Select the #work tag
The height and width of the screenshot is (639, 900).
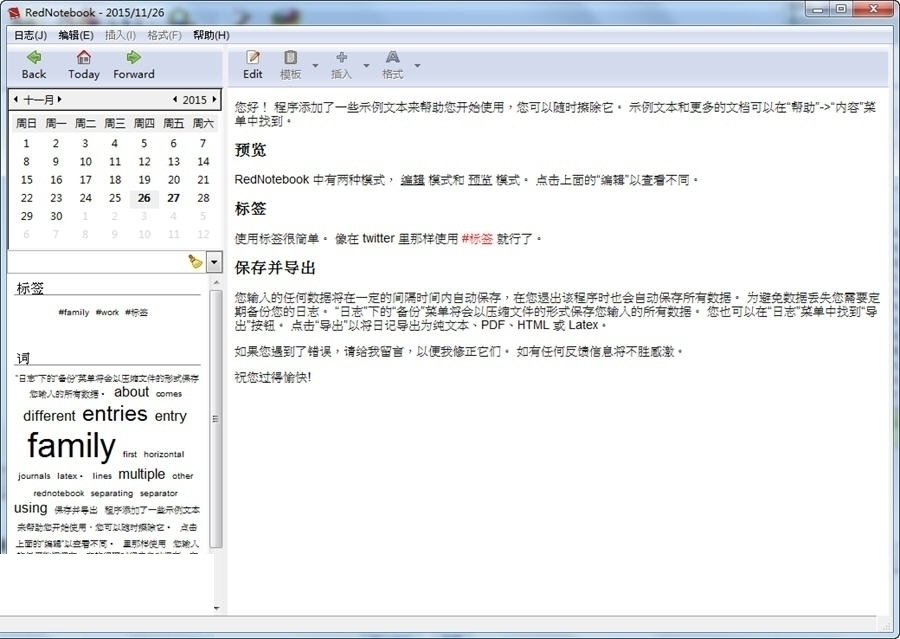107,312
